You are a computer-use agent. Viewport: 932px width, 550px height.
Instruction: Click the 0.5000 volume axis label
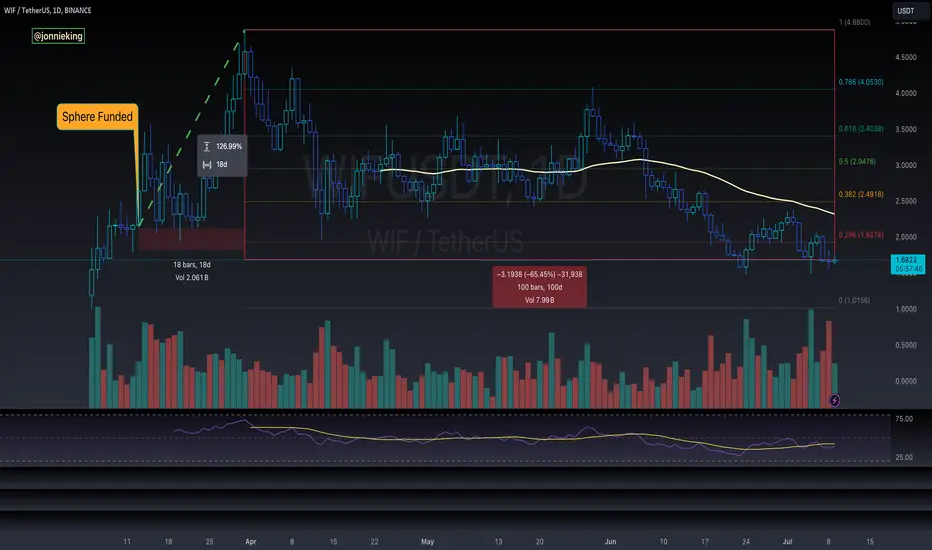point(906,345)
